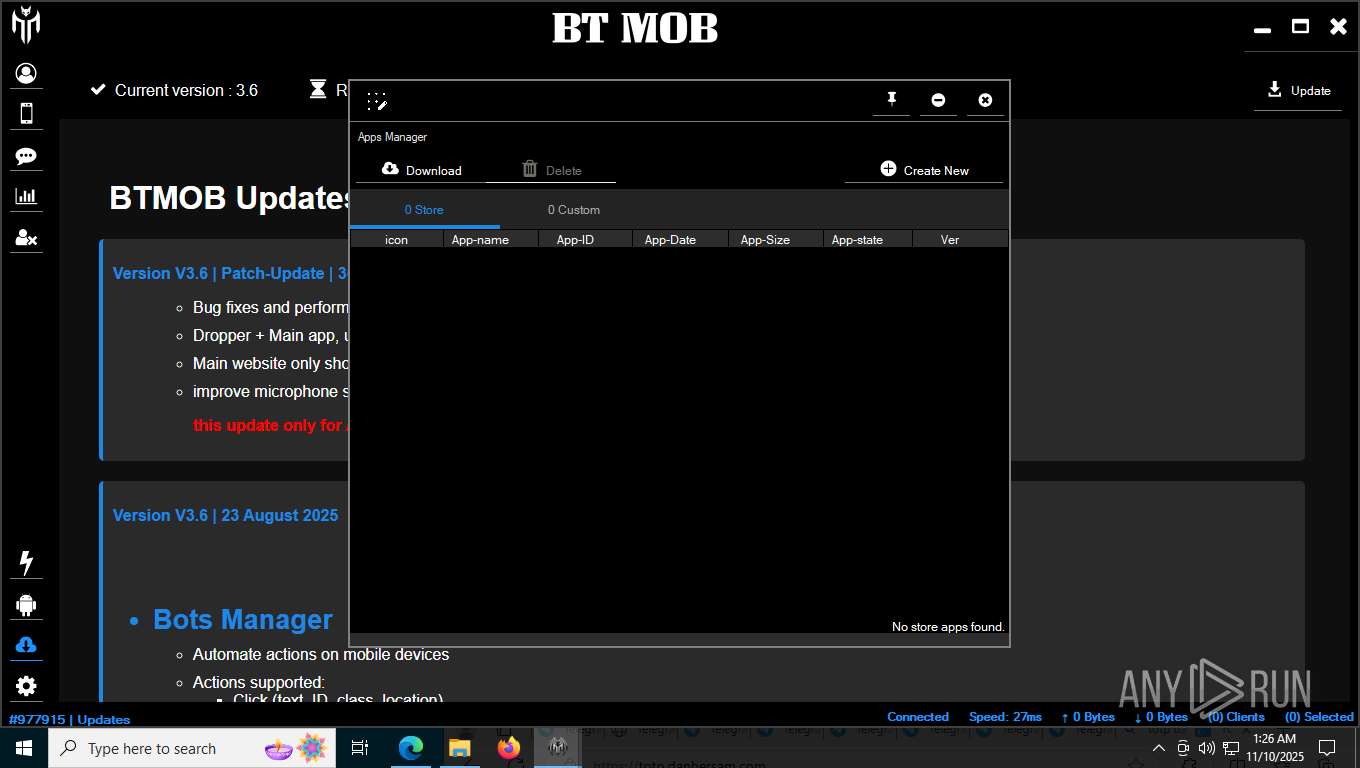The image size is (1360, 768).
Task: Click the magic wand selection icon
Action: (377, 101)
